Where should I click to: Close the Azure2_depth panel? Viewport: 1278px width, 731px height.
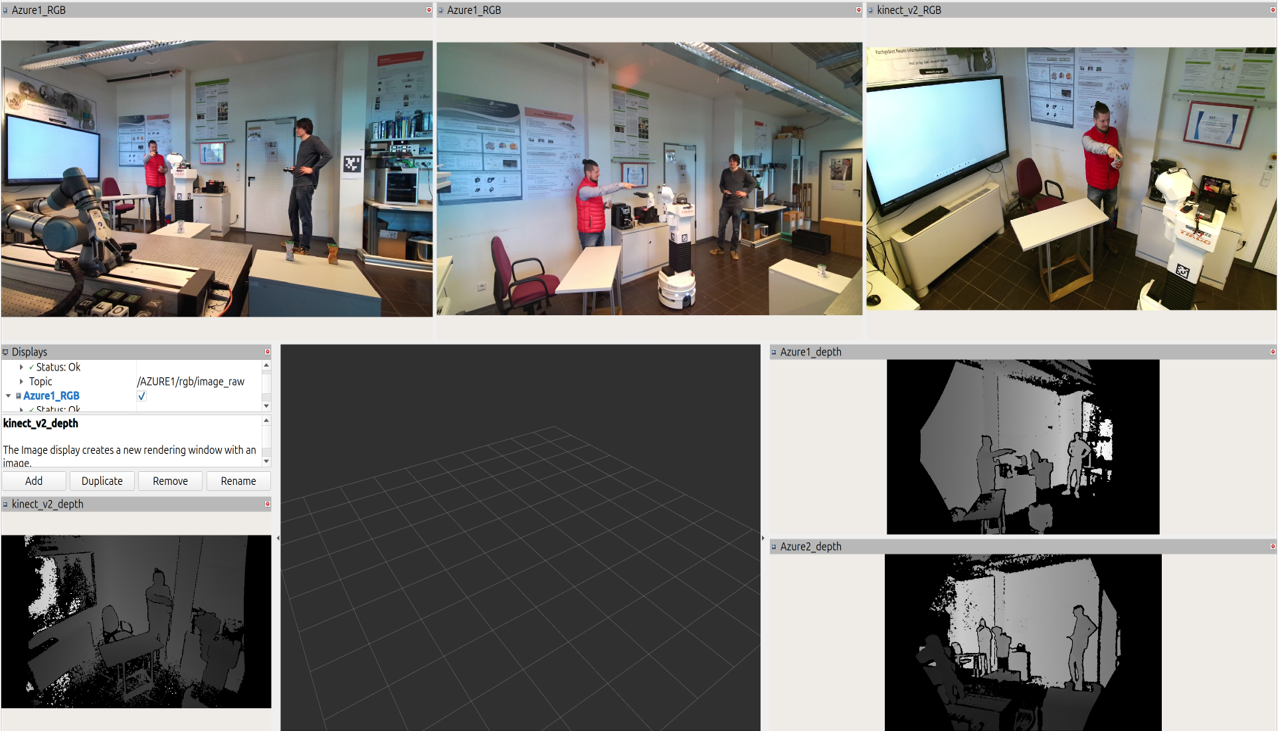(x=1272, y=547)
